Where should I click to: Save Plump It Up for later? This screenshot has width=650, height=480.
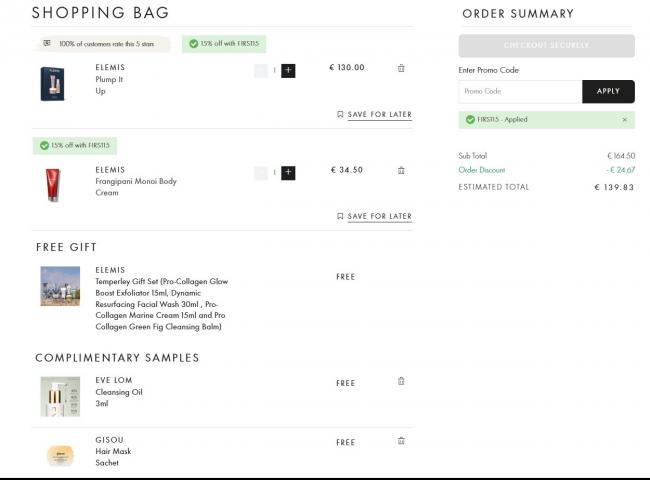[x=379, y=114]
